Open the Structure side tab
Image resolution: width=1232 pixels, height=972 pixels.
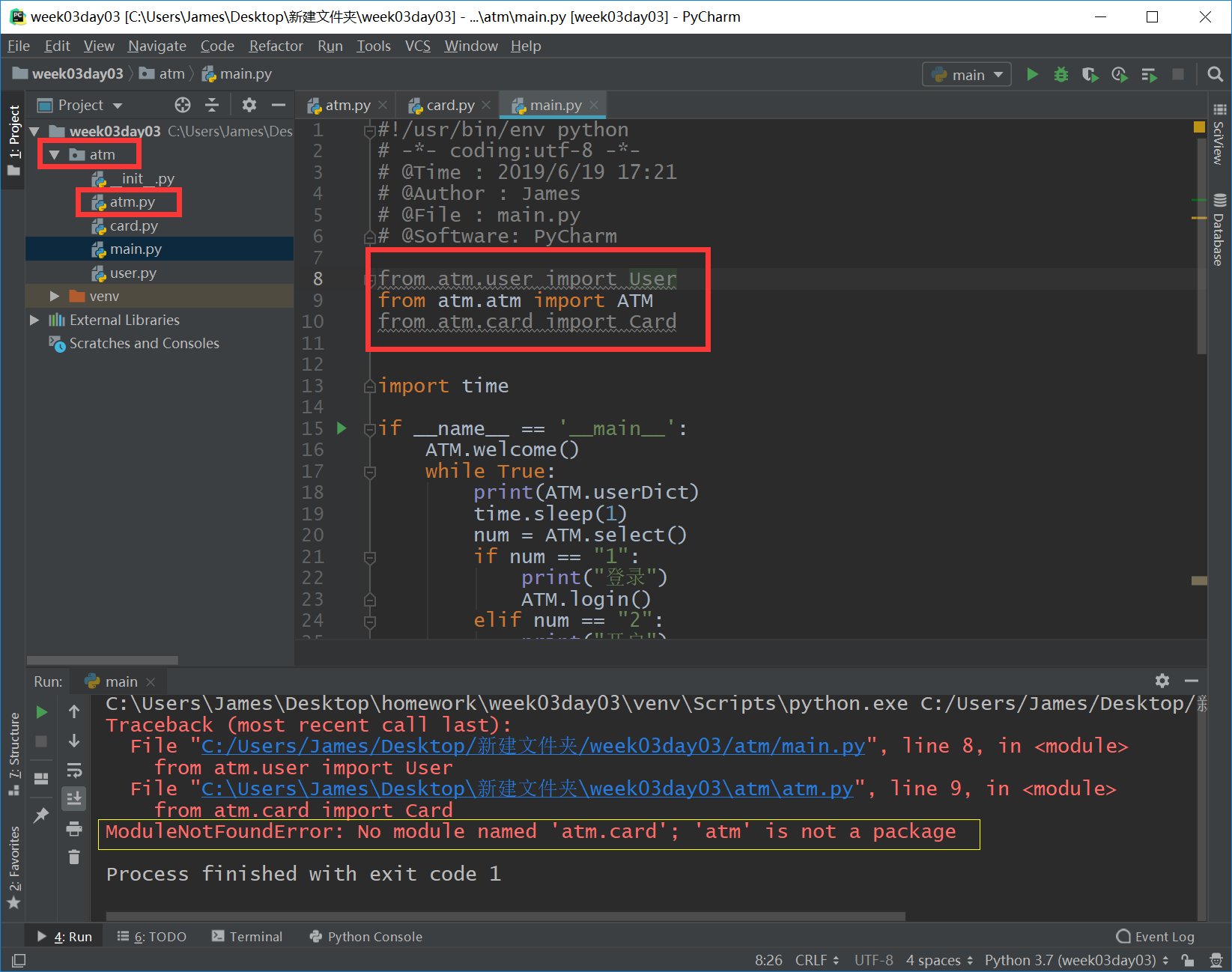pos(13,754)
